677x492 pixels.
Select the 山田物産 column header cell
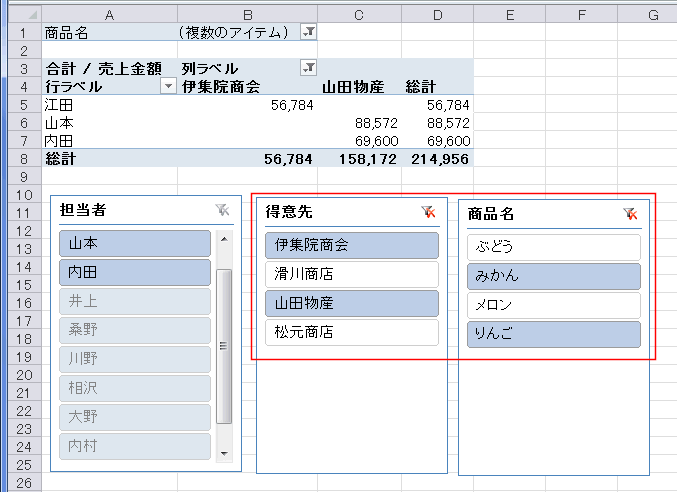click(359, 87)
